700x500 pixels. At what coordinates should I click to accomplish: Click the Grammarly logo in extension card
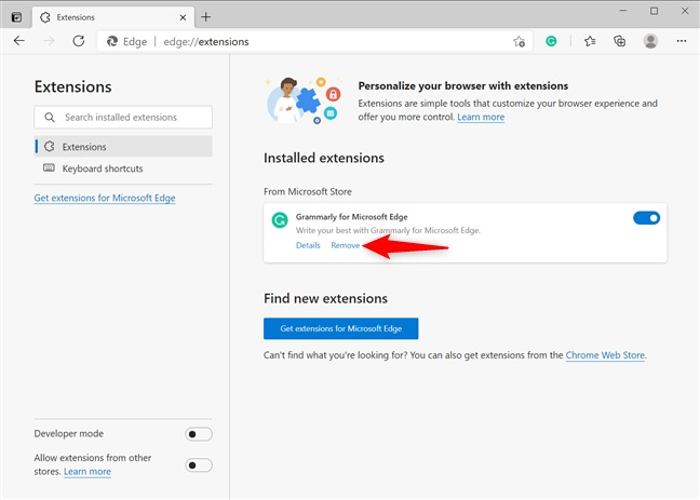280,220
